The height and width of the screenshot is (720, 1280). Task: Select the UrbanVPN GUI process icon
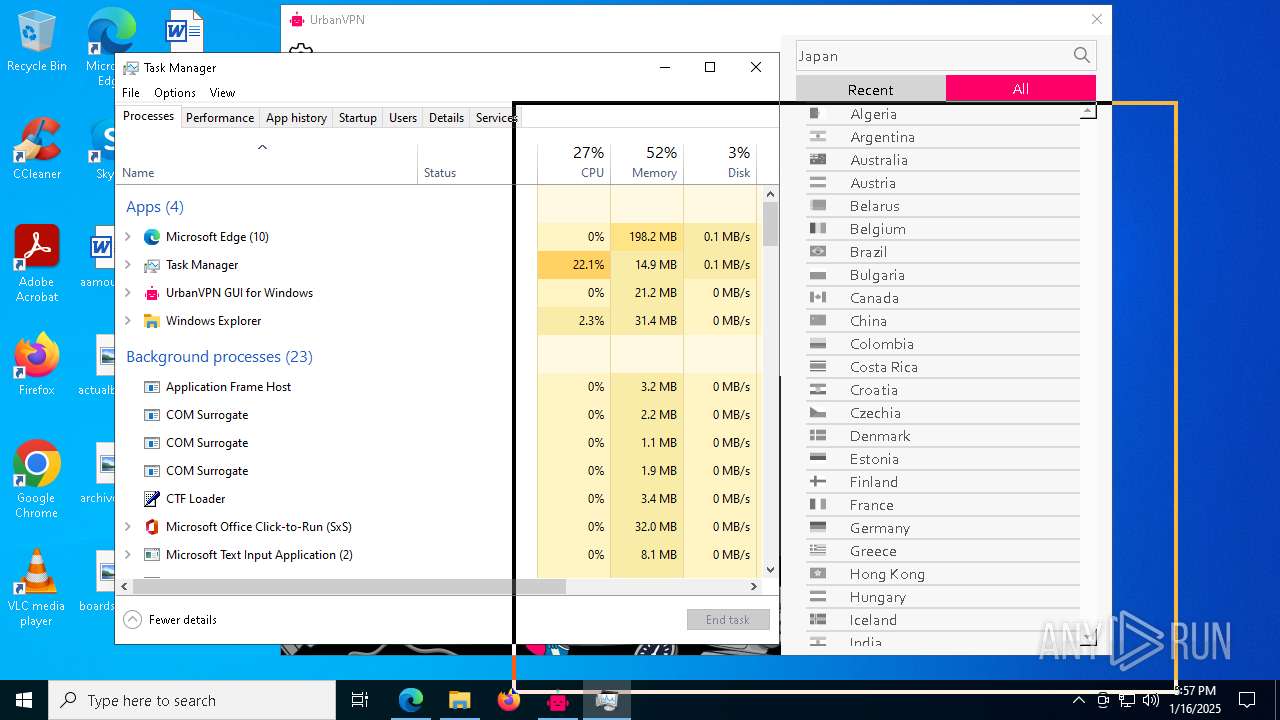(152, 293)
